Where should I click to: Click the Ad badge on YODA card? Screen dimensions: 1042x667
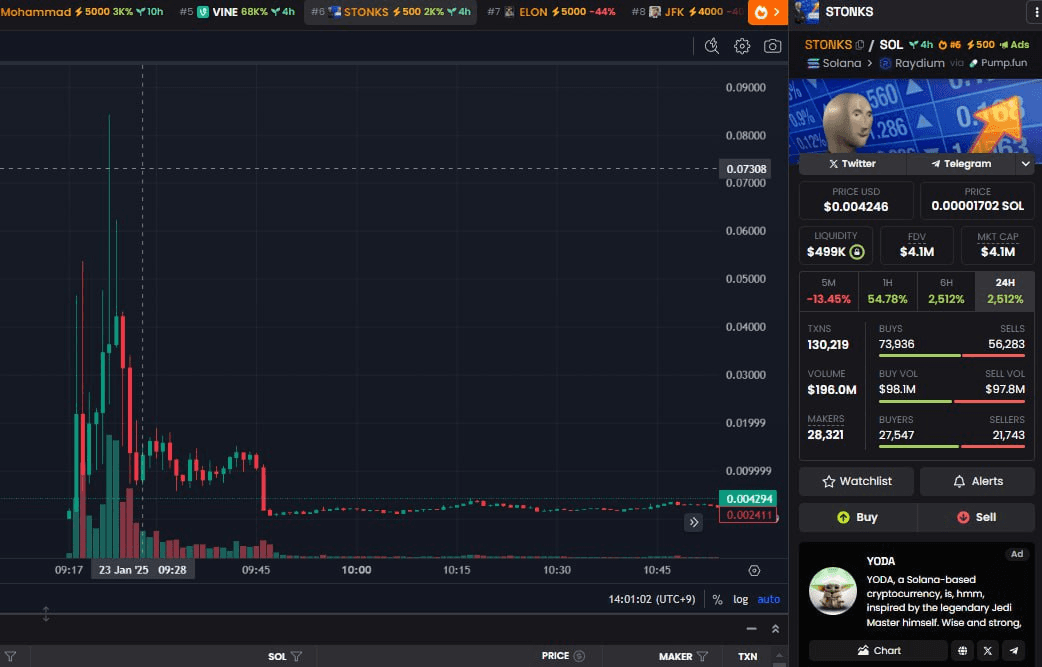click(x=1017, y=554)
